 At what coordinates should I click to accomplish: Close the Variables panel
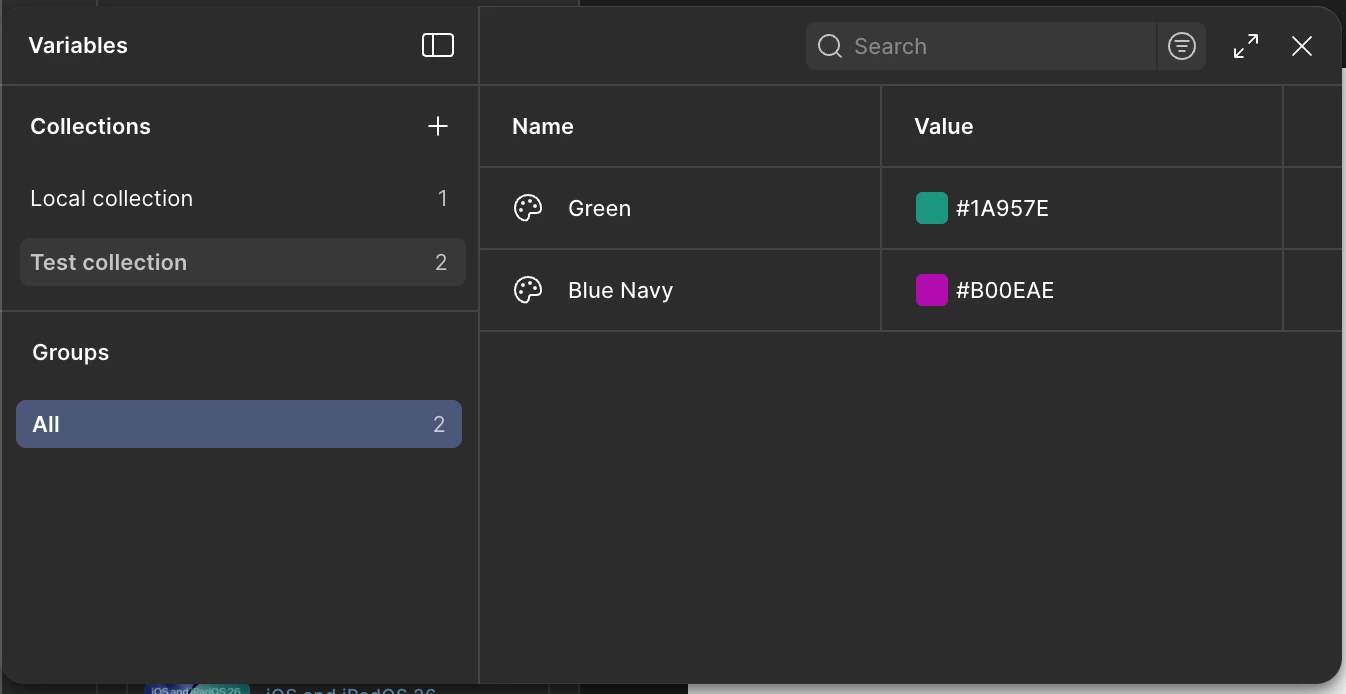click(1302, 46)
